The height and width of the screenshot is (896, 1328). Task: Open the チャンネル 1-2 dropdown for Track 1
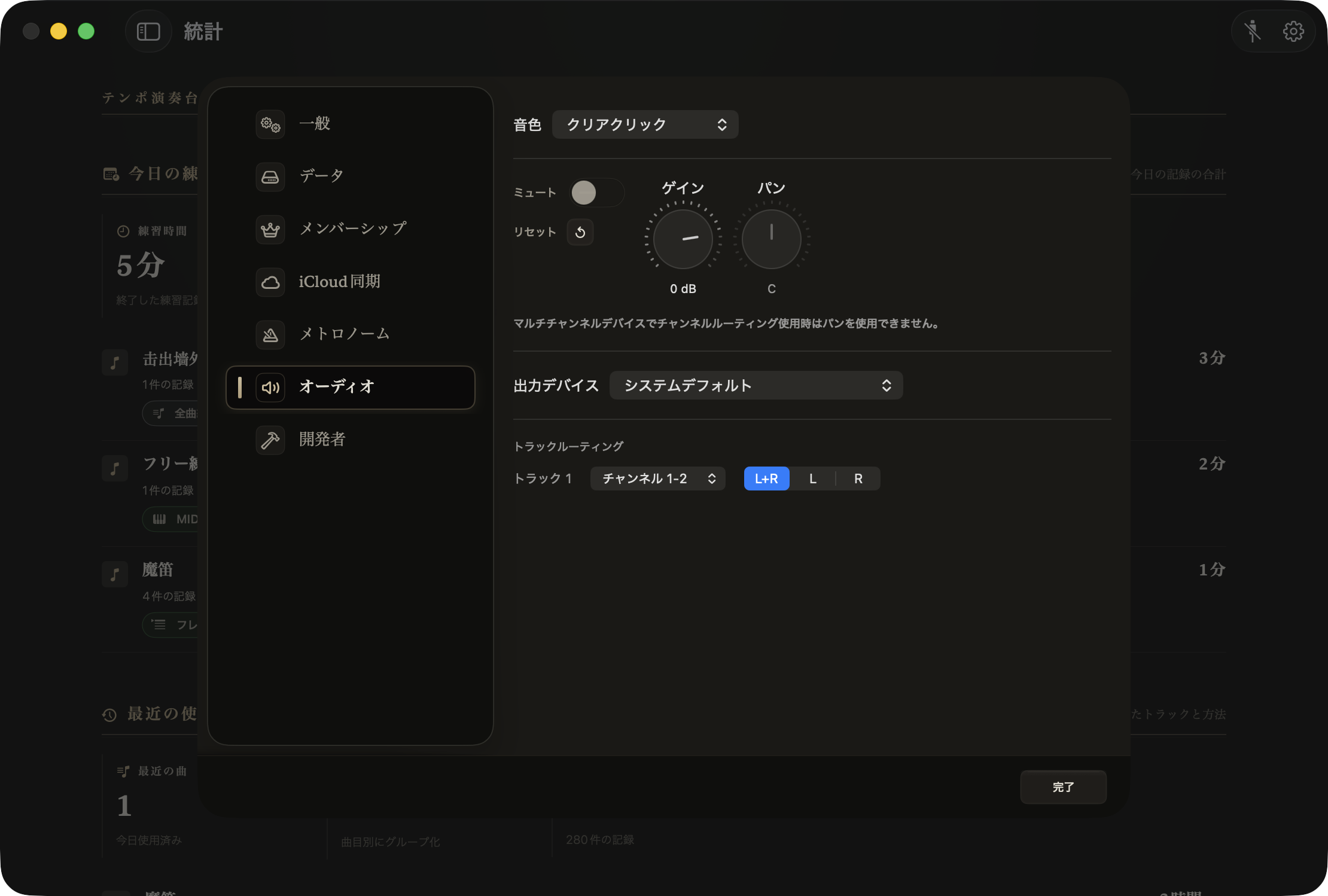point(657,479)
